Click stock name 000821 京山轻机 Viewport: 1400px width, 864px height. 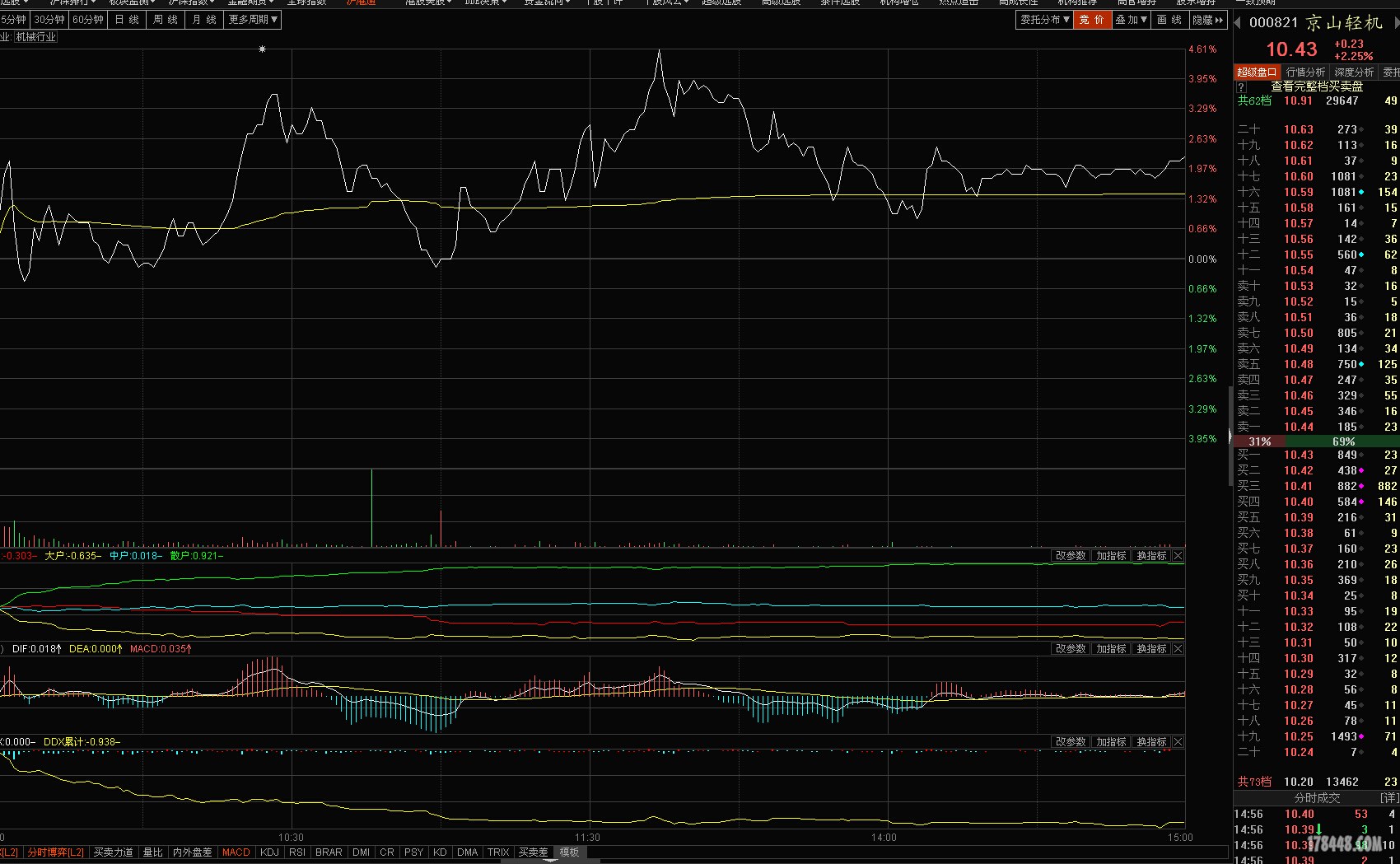[x=1315, y=22]
